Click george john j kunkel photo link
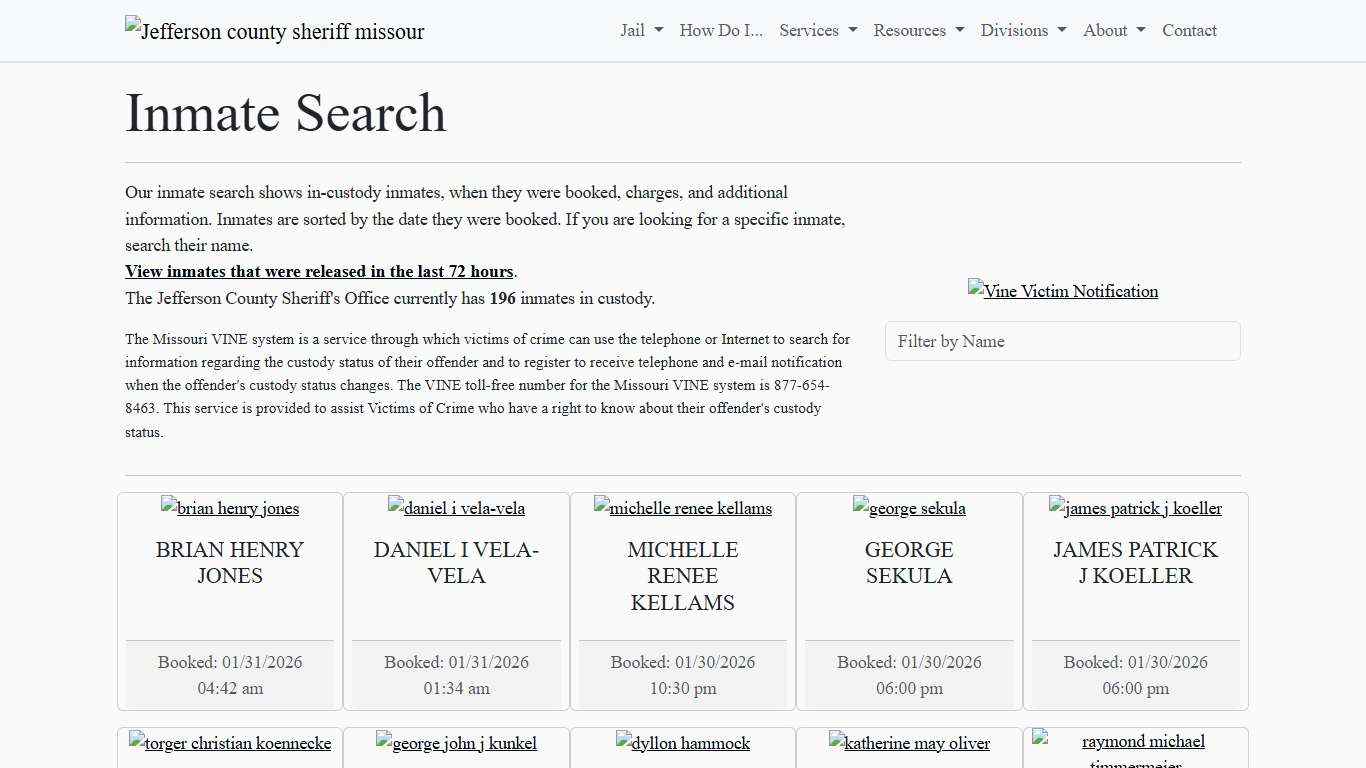 pyautogui.click(x=456, y=743)
